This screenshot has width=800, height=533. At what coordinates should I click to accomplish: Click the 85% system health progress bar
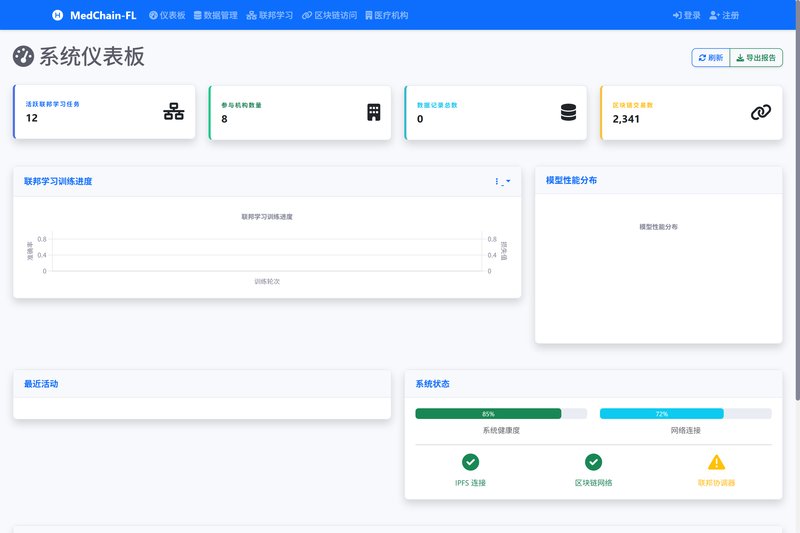(x=488, y=413)
